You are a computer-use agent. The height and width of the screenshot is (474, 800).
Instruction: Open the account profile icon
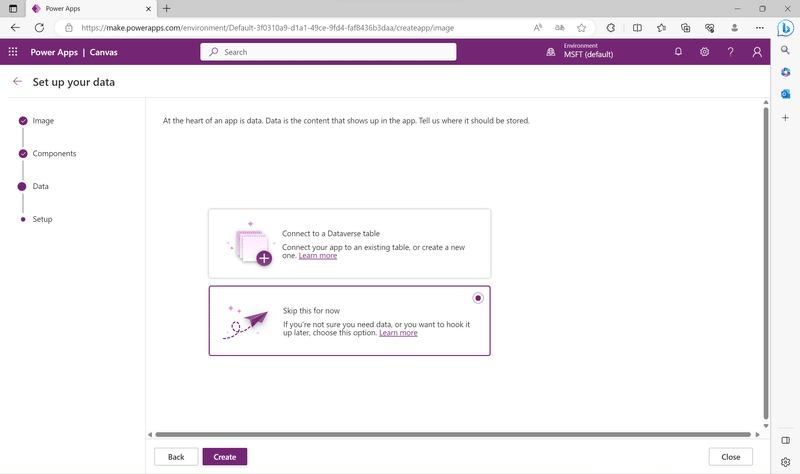(757, 52)
